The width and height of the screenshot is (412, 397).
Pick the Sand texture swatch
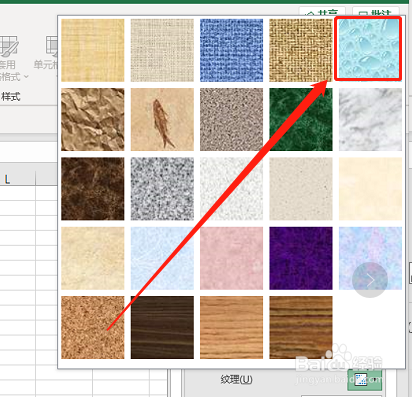[x=231, y=120]
